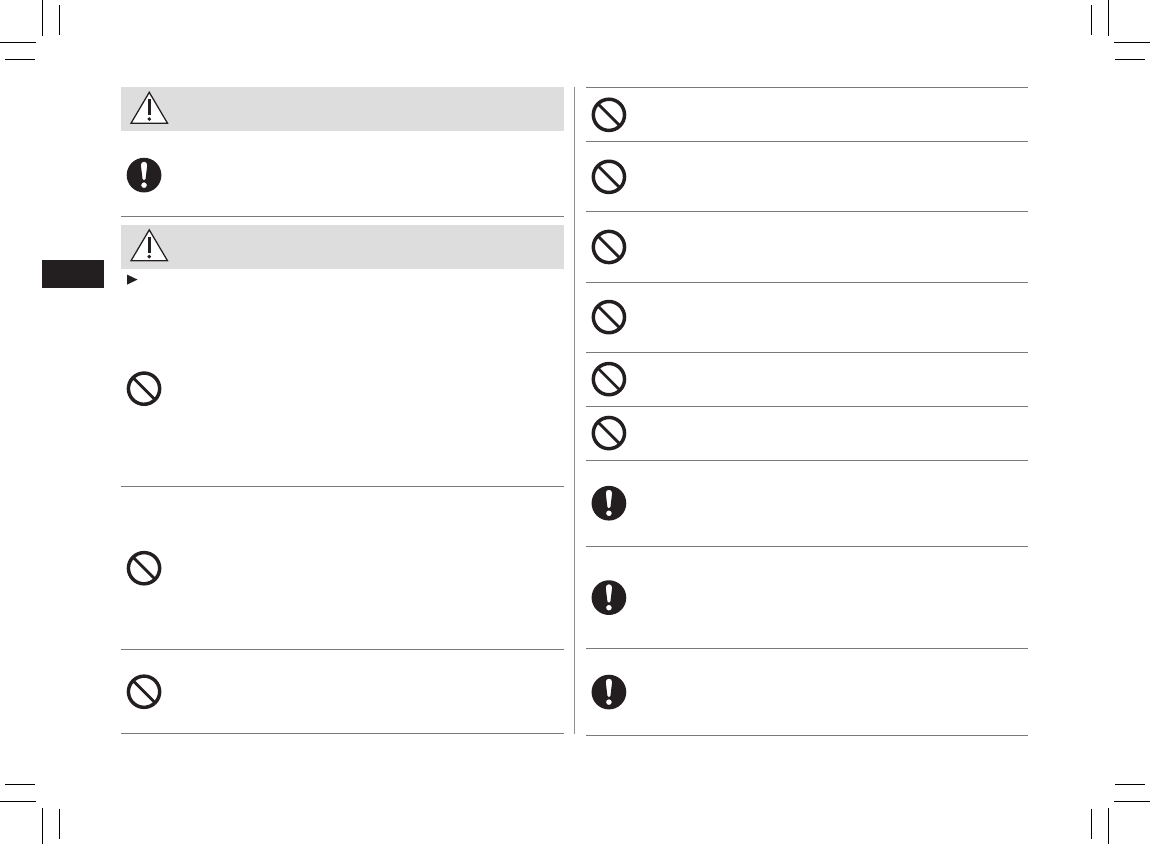Click the bottom exclamation icon in the right column

[609, 692]
